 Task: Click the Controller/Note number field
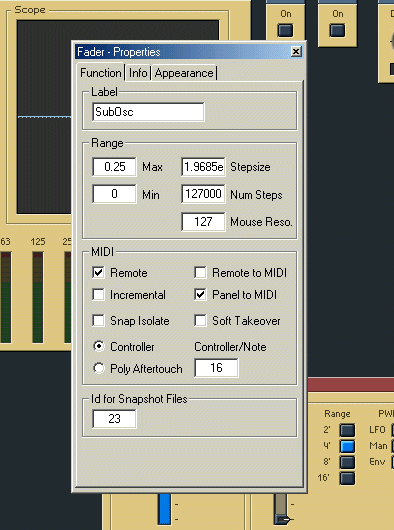216,368
